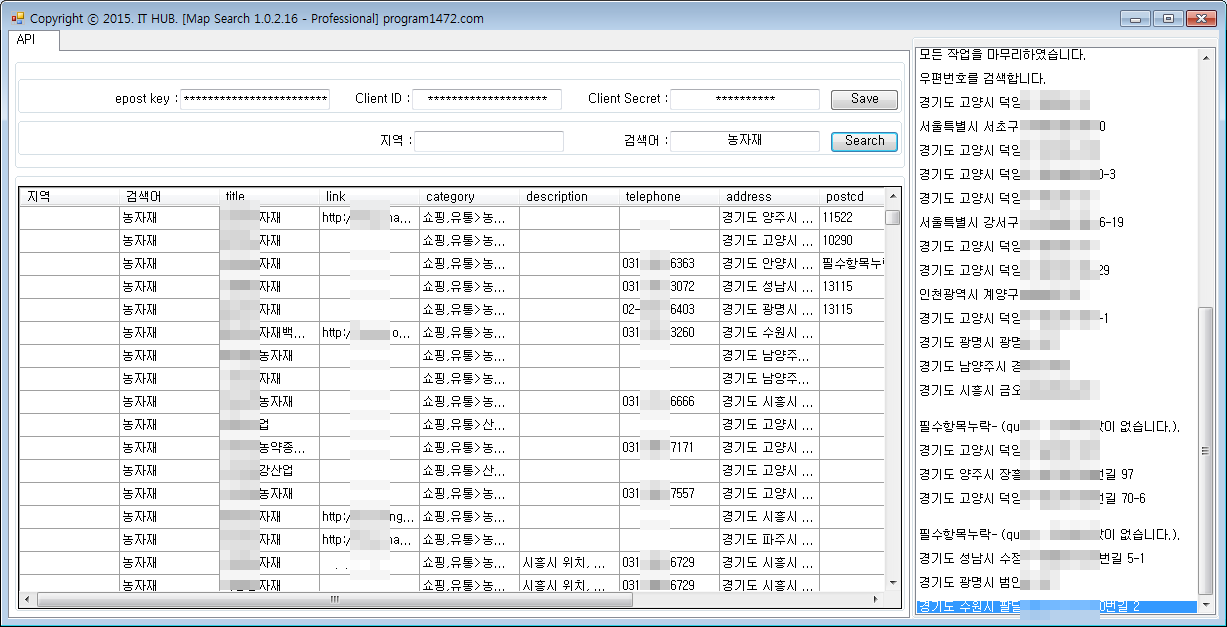1227x627 pixels.
Task: Click the Search button
Action: pos(864,141)
